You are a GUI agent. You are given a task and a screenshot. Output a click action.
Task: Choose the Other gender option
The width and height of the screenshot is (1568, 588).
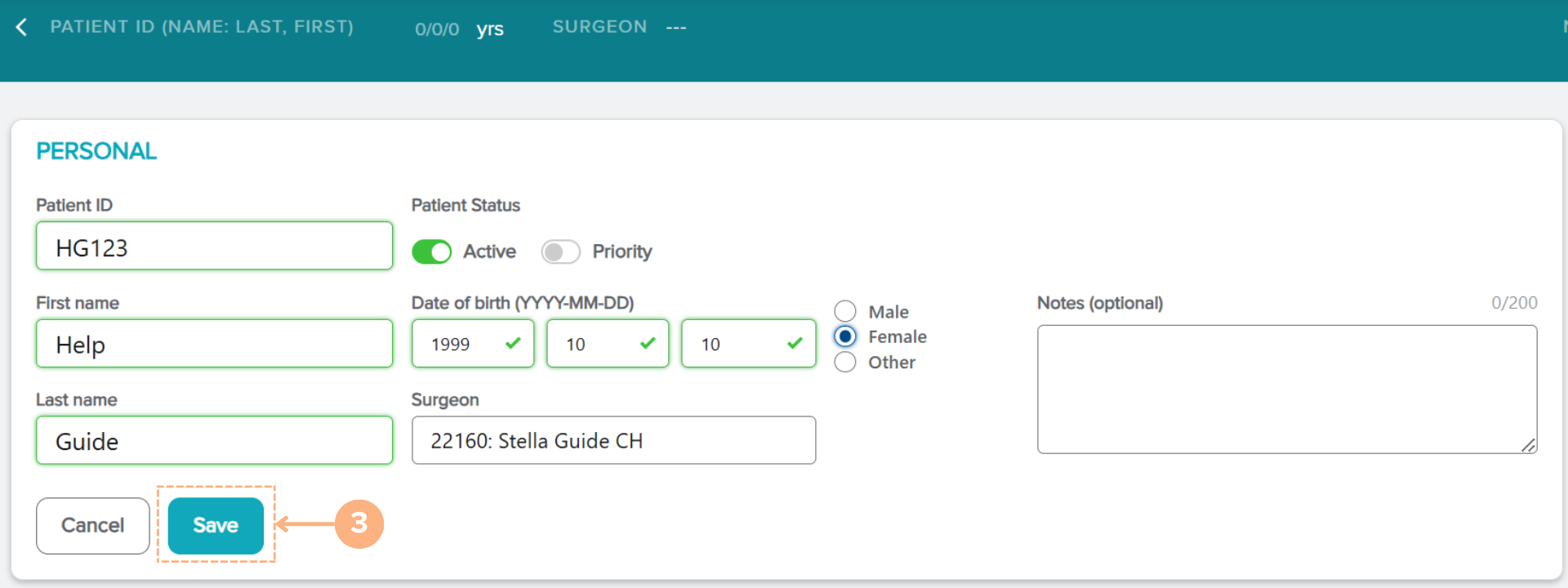[x=845, y=362]
